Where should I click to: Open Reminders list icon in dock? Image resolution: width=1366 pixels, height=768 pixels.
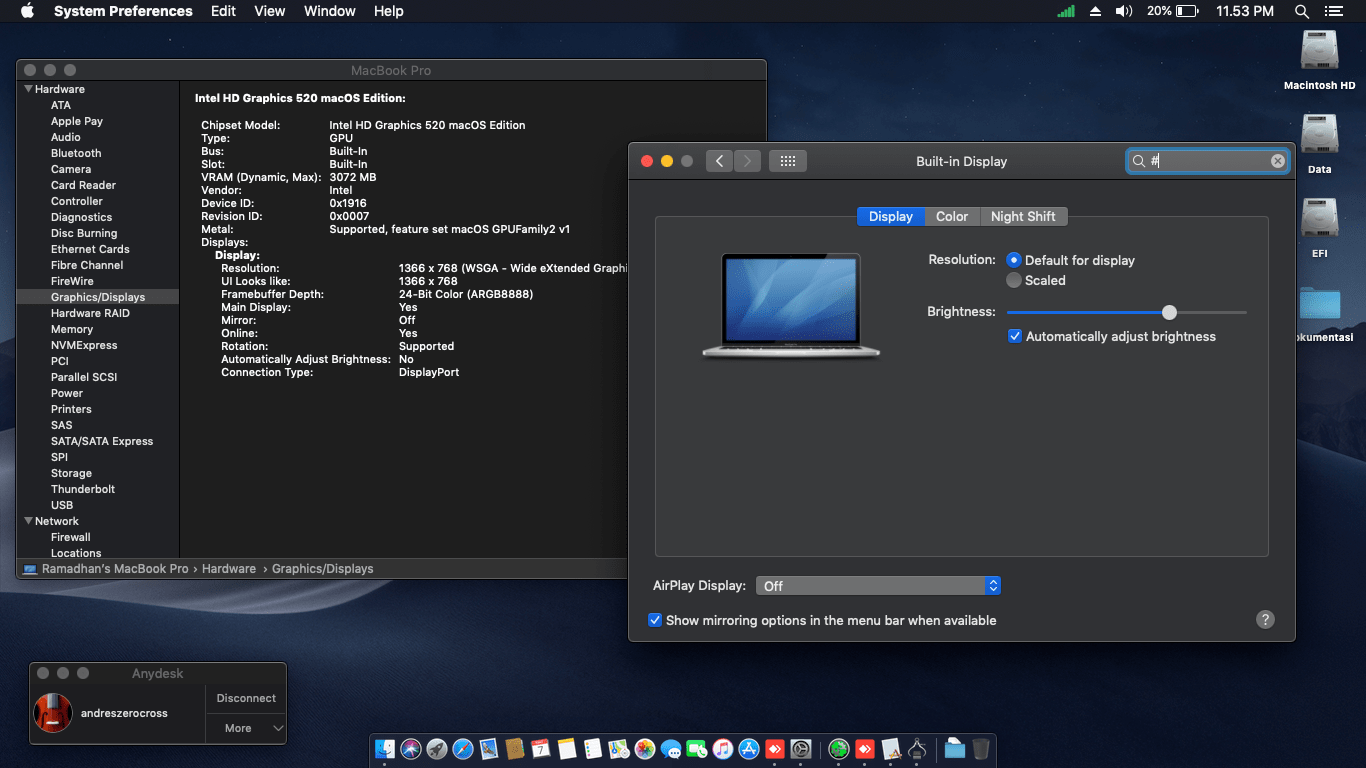tap(593, 749)
